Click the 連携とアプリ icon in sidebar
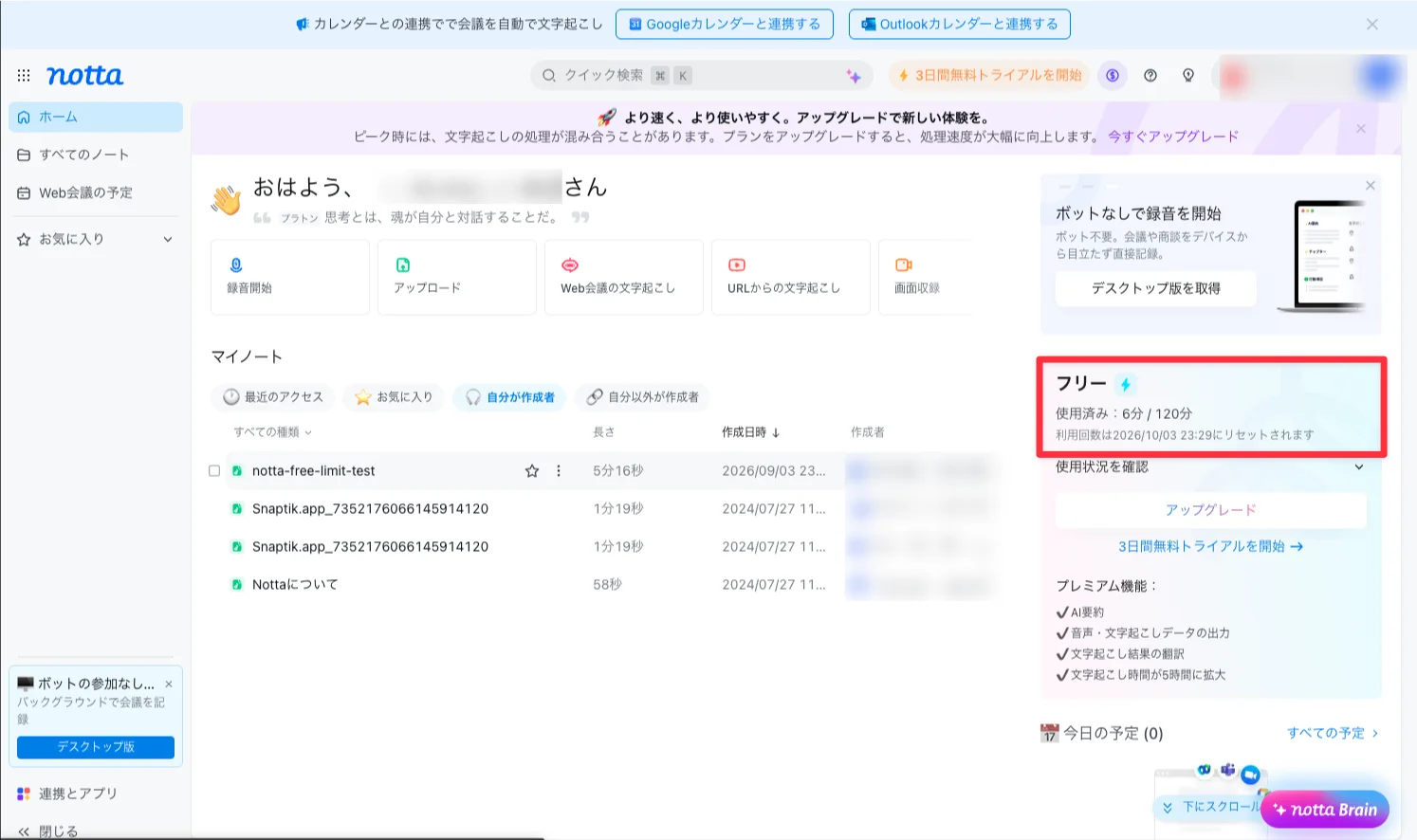 click(x=24, y=794)
